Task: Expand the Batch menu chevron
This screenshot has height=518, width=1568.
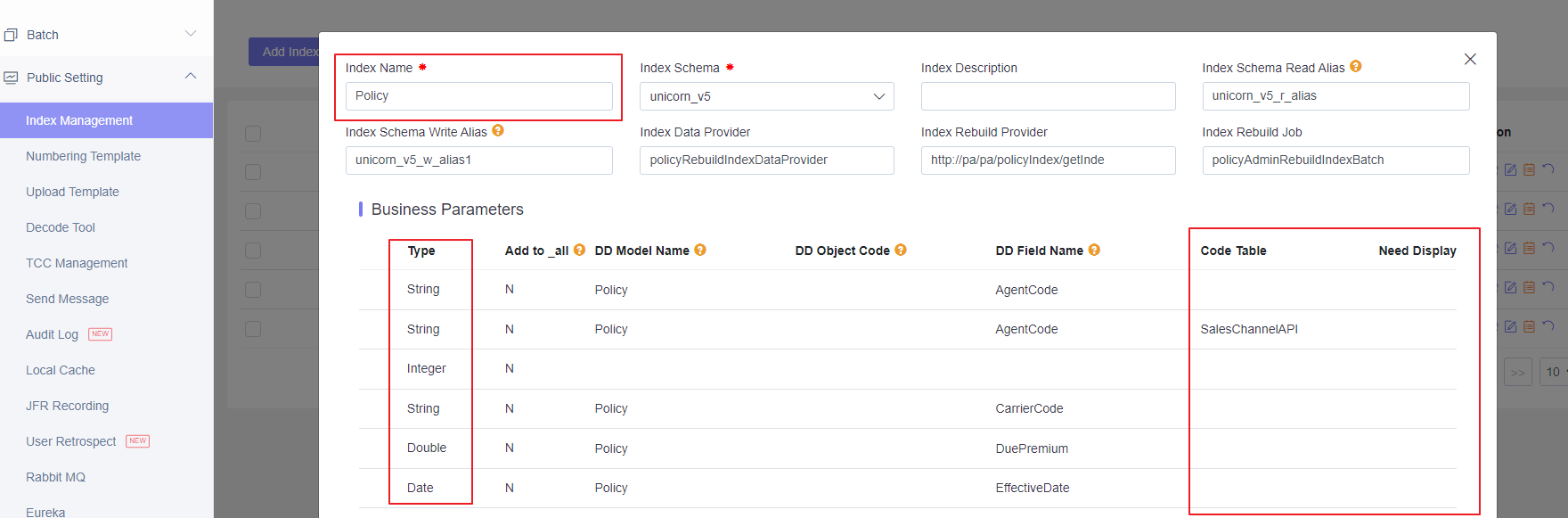Action: (191, 34)
